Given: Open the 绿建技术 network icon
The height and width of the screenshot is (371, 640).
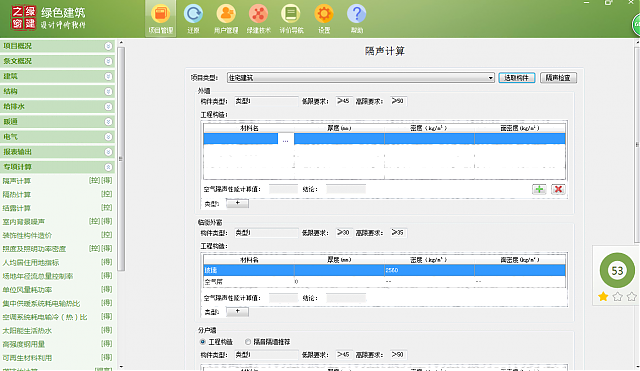Looking at the screenshot, I should (x=258, y=19).
